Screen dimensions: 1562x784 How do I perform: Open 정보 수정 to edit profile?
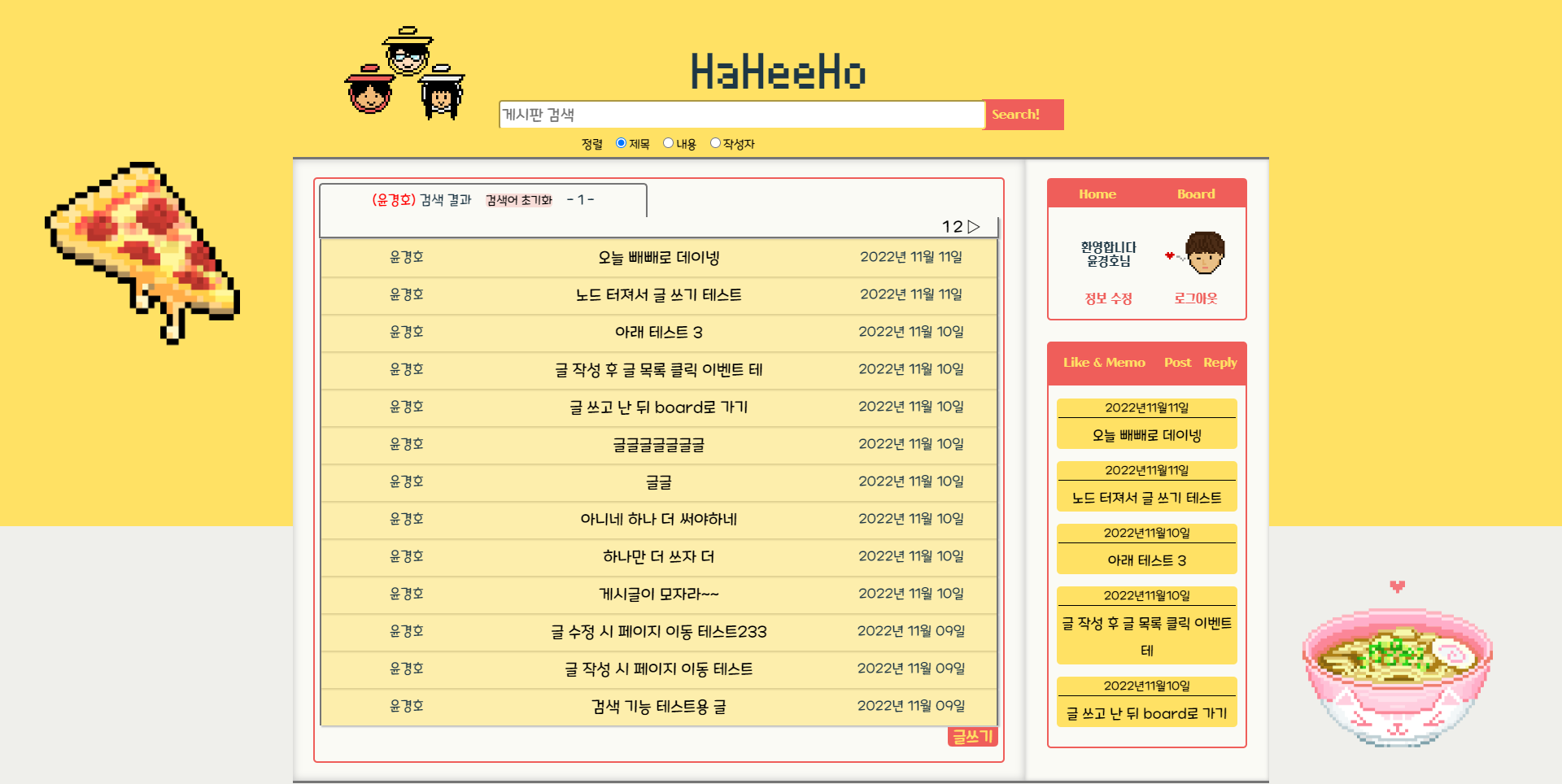tap(1108, 298)
